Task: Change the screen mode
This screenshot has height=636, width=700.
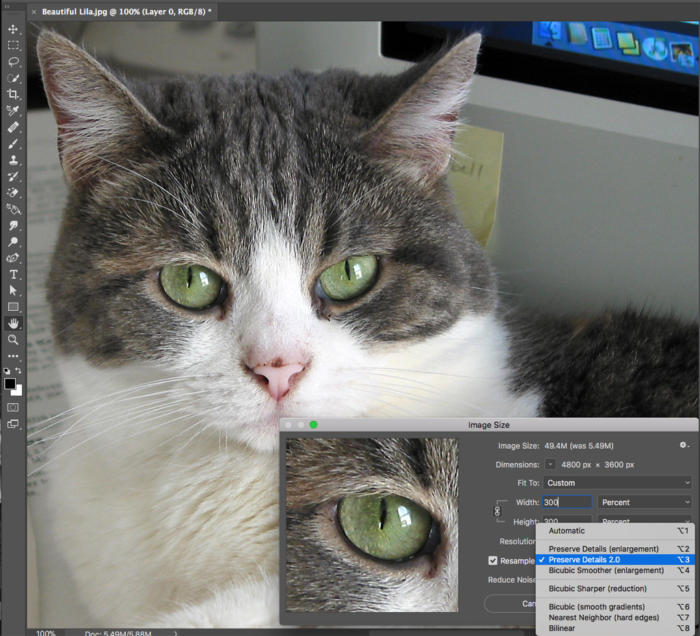Action: click(x=13, y=424)
